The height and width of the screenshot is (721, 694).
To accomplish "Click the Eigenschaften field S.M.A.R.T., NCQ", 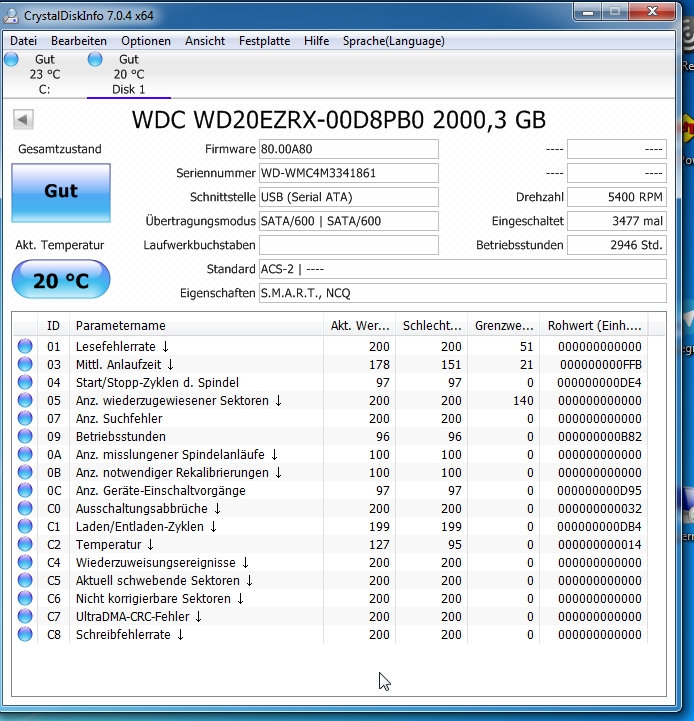I will coord(463,293).
